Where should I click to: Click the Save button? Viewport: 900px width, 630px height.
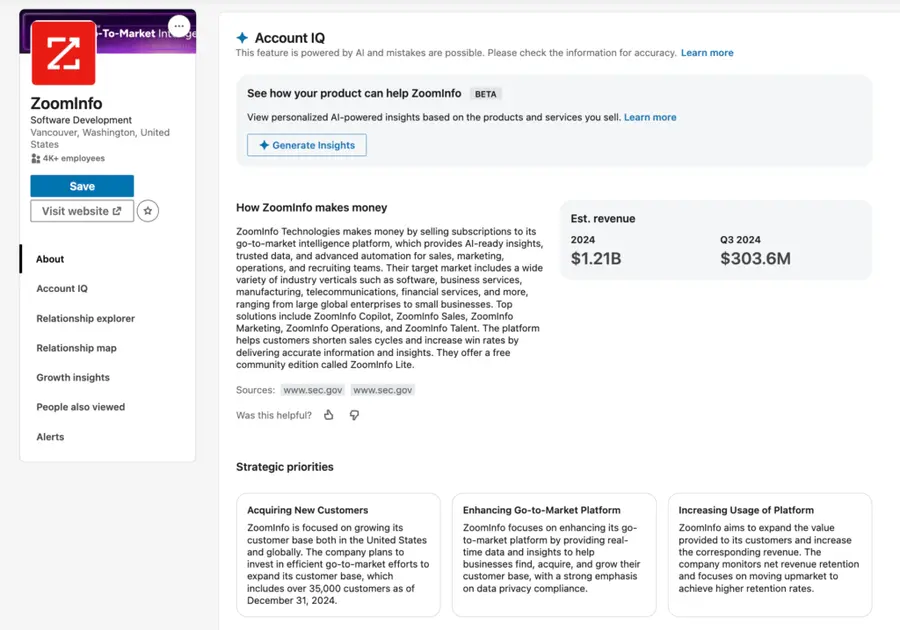[81, 185]
